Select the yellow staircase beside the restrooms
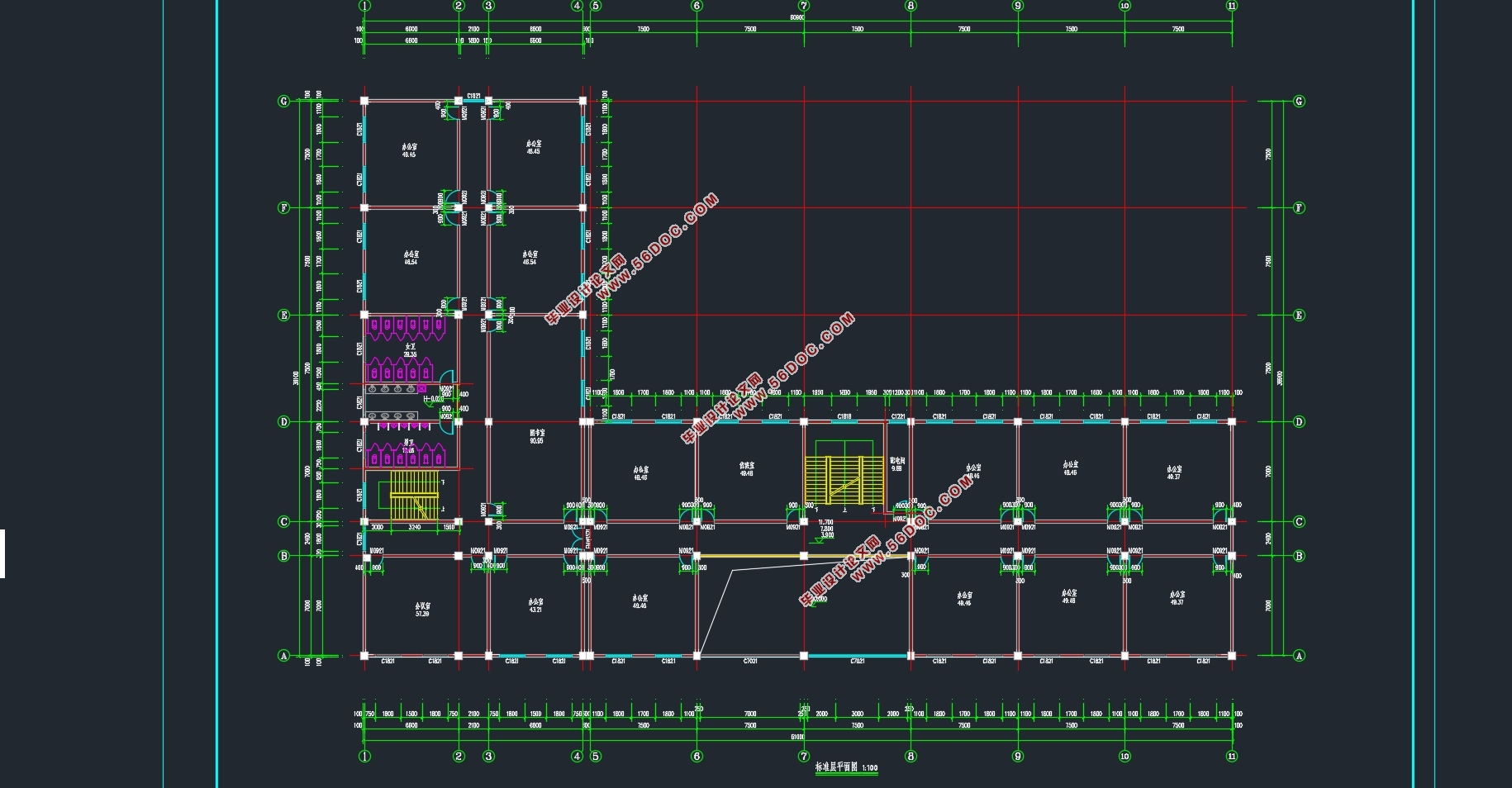This screenshot has width=1512, height=788. (x=414, y=495)
